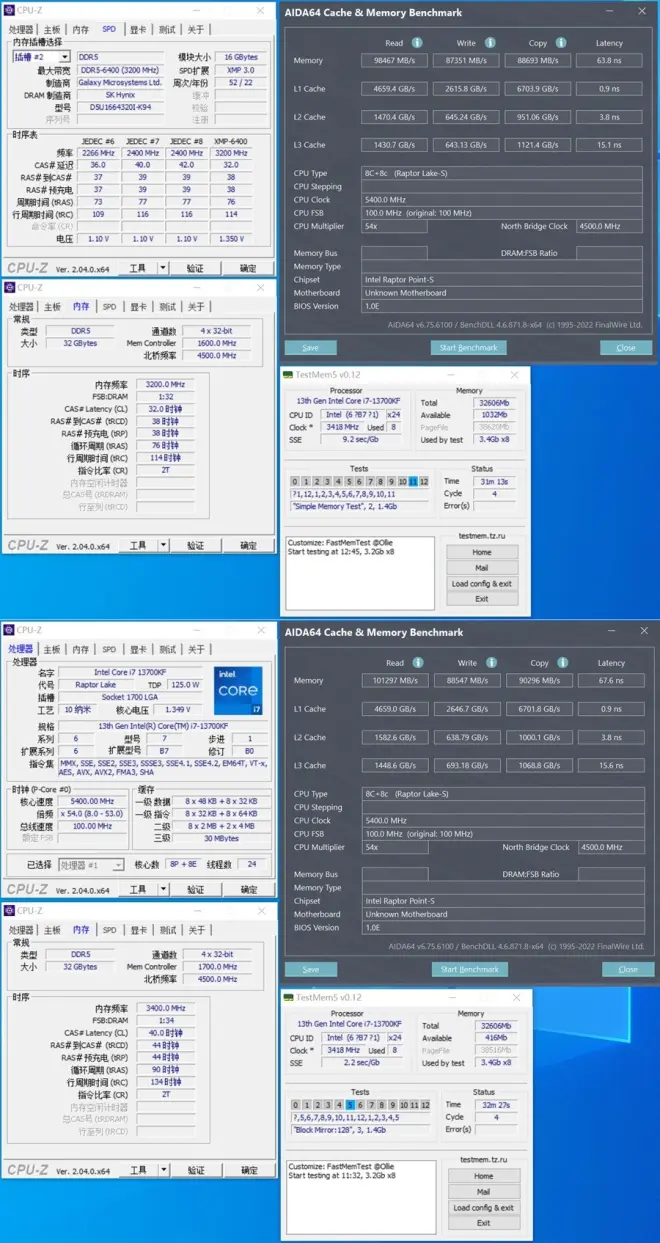The height and width of the screenshot is (1243, 660).
Task: Click the Copy info icon in top AIDA64
Action: (561, 43)
